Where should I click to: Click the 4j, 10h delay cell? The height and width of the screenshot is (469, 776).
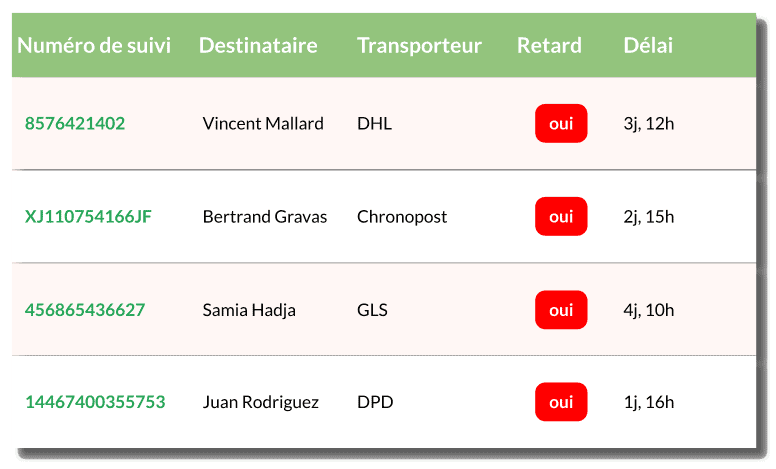648,310
